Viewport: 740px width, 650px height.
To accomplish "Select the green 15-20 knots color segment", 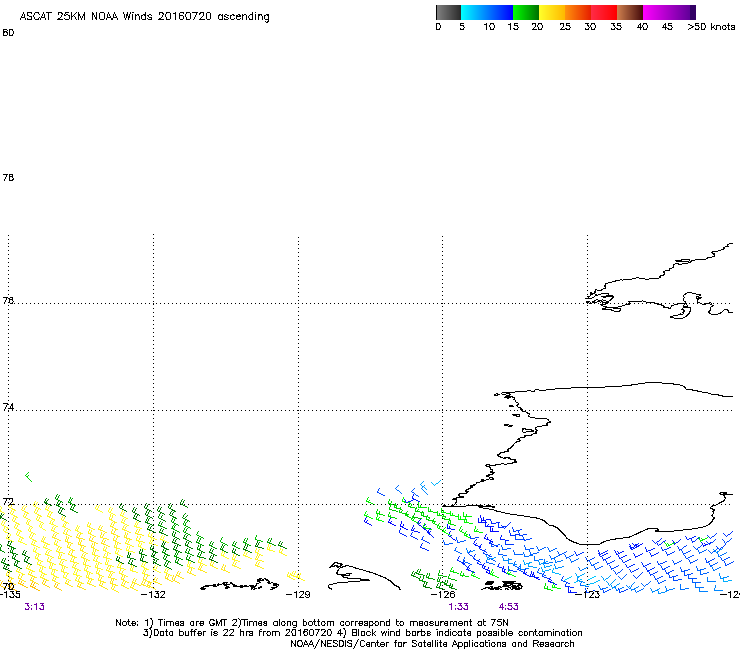I will (526, 12).
